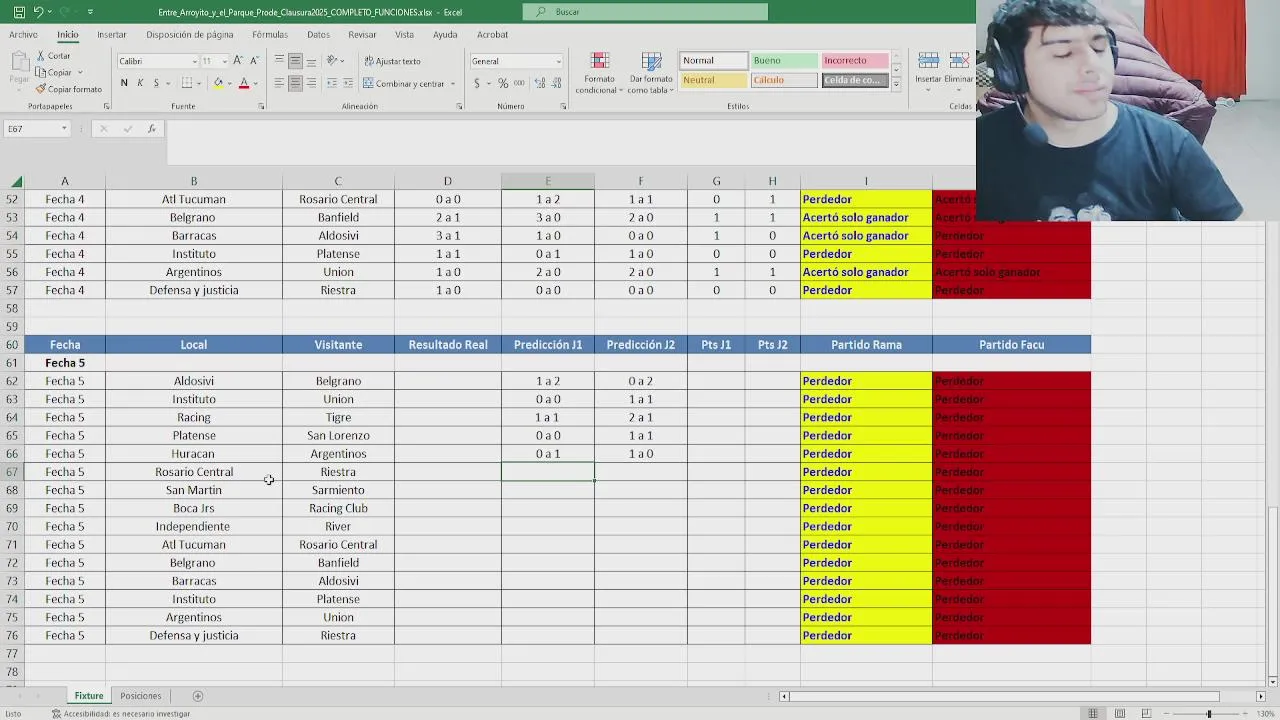Click in the Buscar search box
Image resolution: width=1280 pixels, height=720 pixels.
pos(645,12)
